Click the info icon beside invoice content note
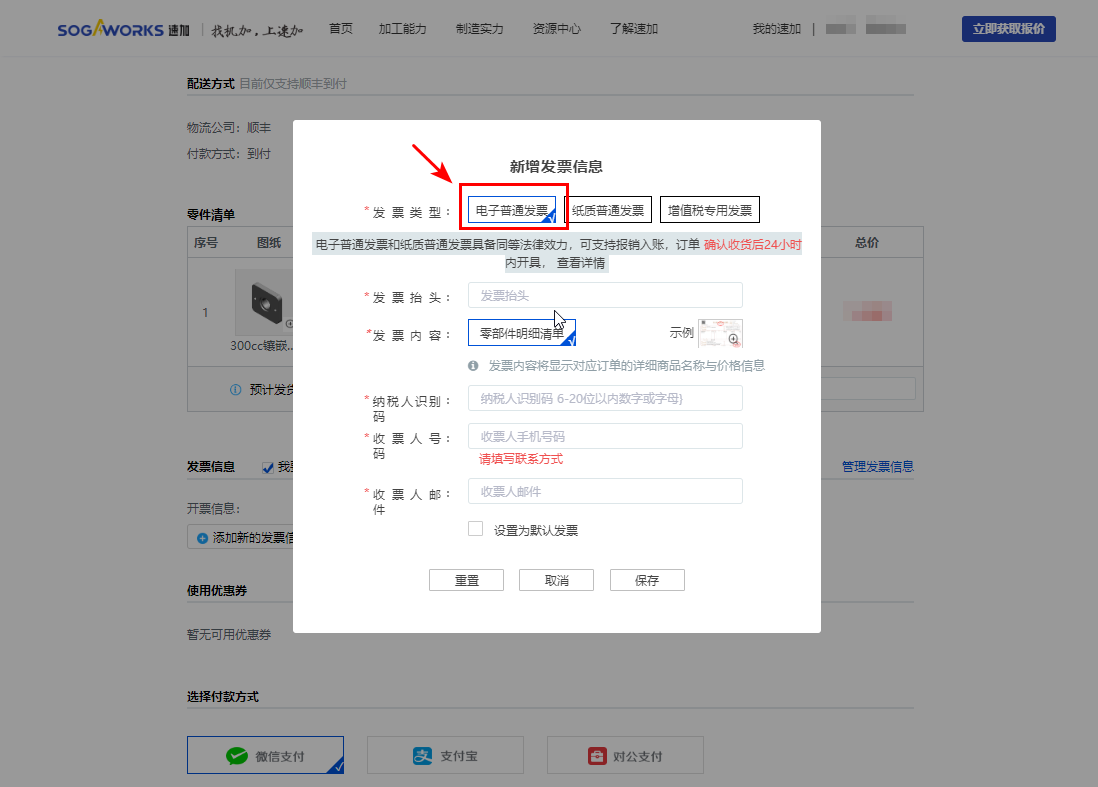Viewport: 1098px width, 787px height. click(x=474, y=366)
